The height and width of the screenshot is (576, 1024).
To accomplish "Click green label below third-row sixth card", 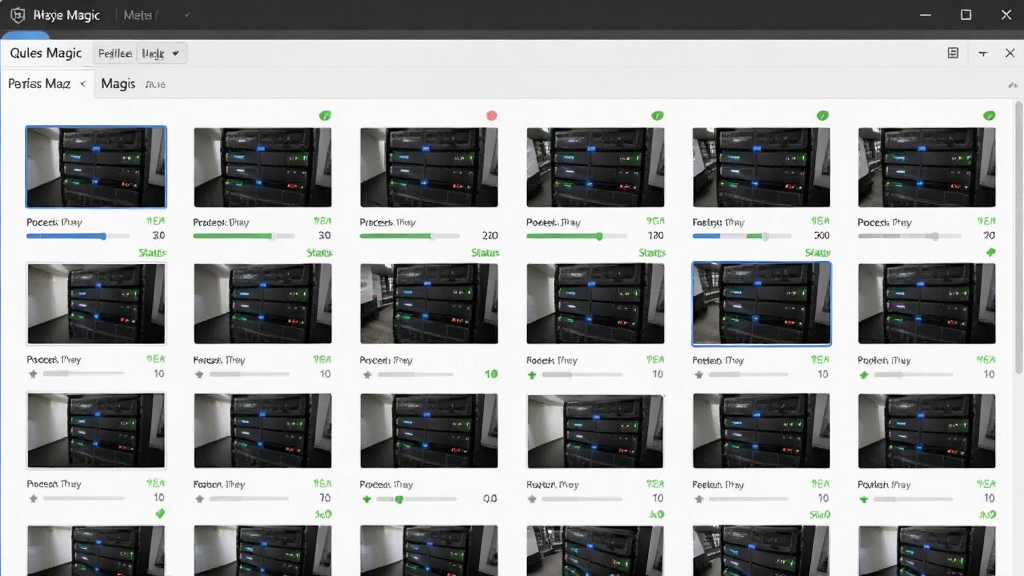I will pos(988,515).
